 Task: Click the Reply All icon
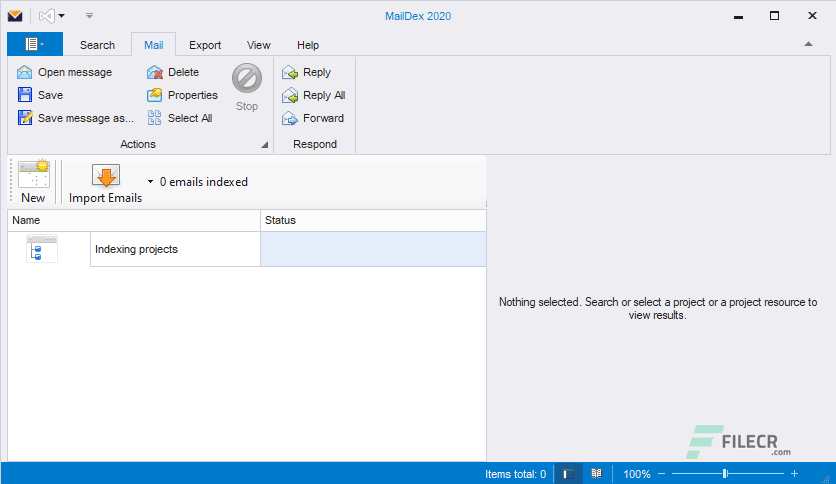coord(290,95)
